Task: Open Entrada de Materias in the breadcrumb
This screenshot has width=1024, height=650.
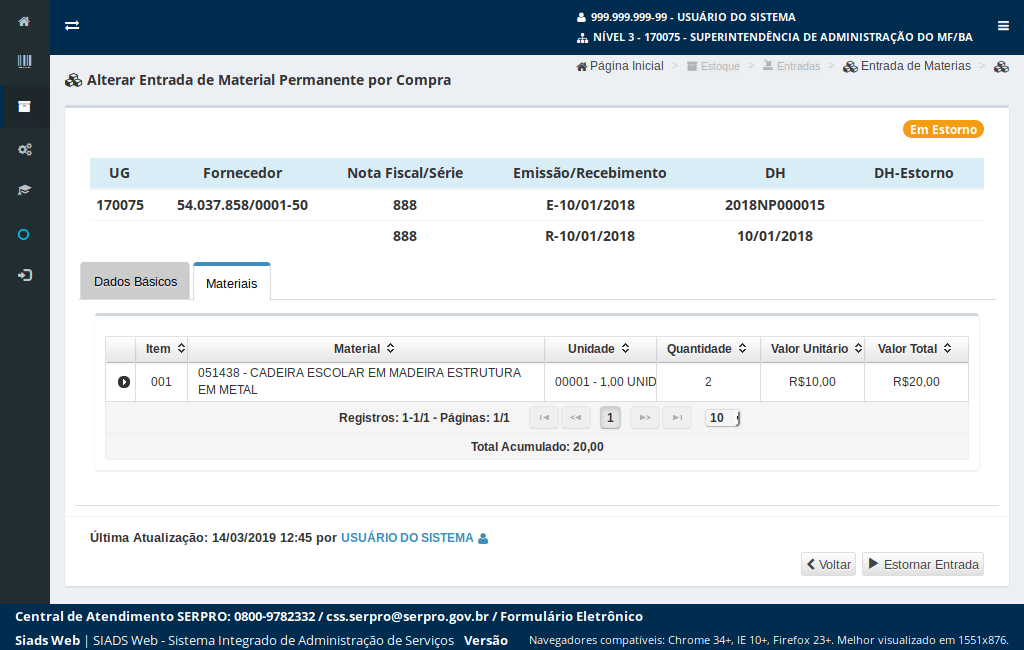Action: [x=907, y=66]
